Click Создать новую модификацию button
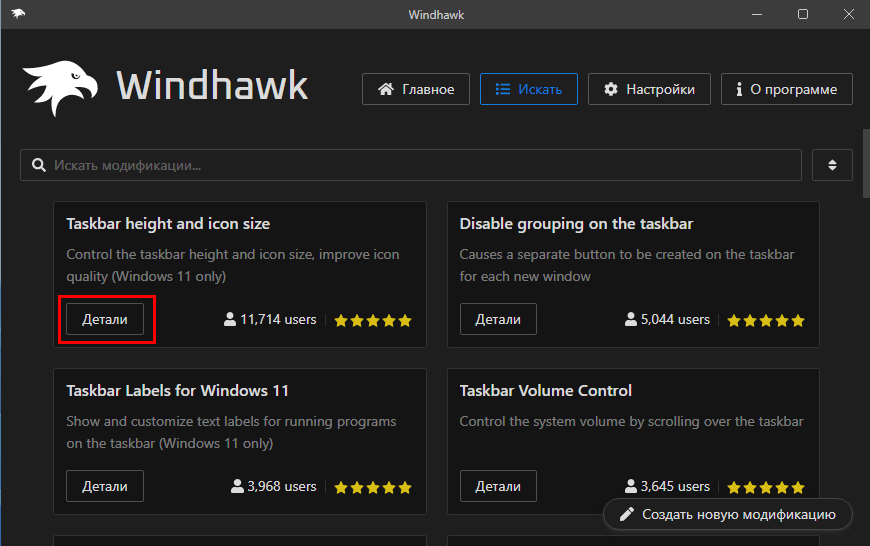870x546 pixels. (727, 514)
